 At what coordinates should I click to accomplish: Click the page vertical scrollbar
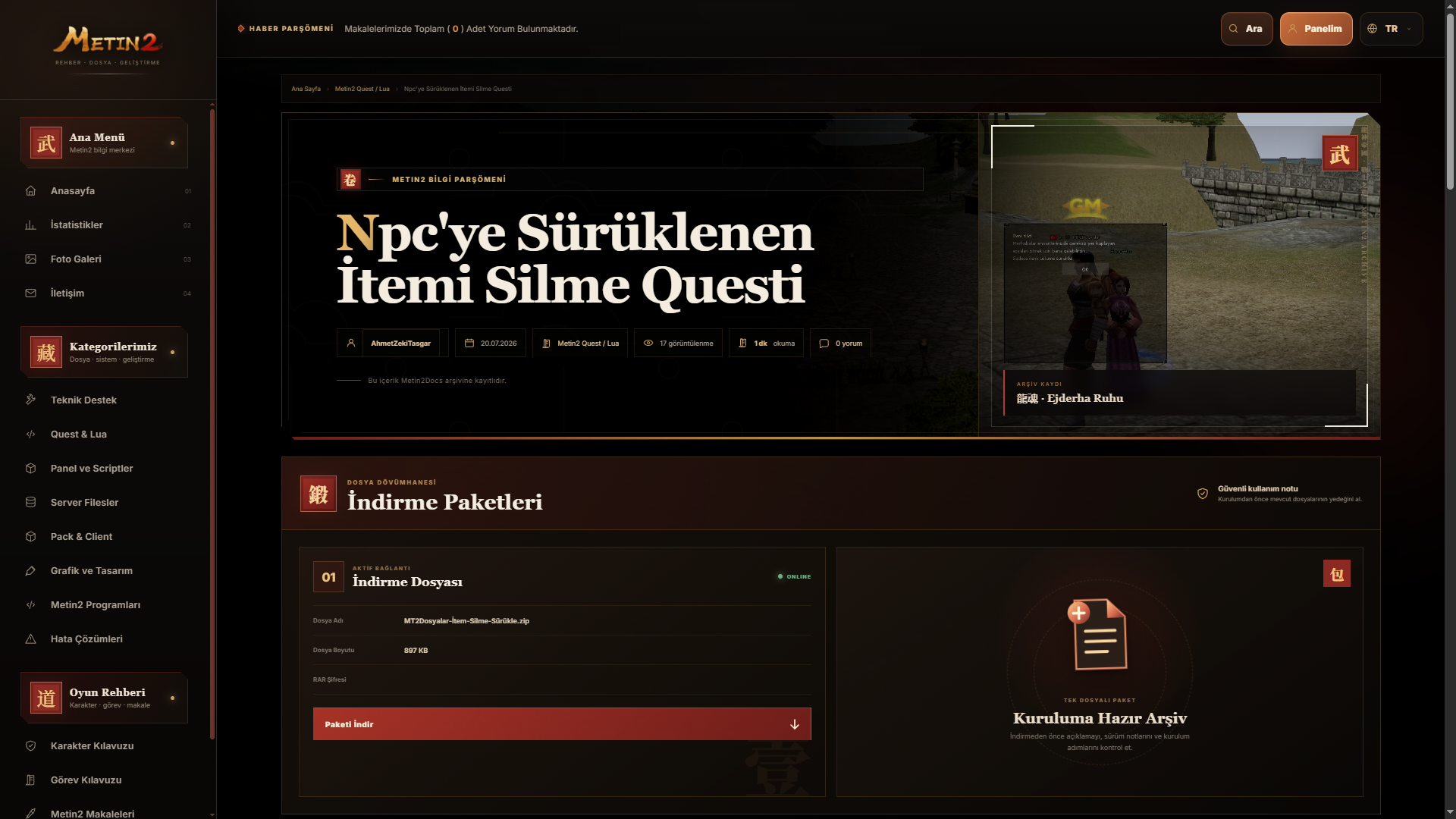(x=1450, y=102)
